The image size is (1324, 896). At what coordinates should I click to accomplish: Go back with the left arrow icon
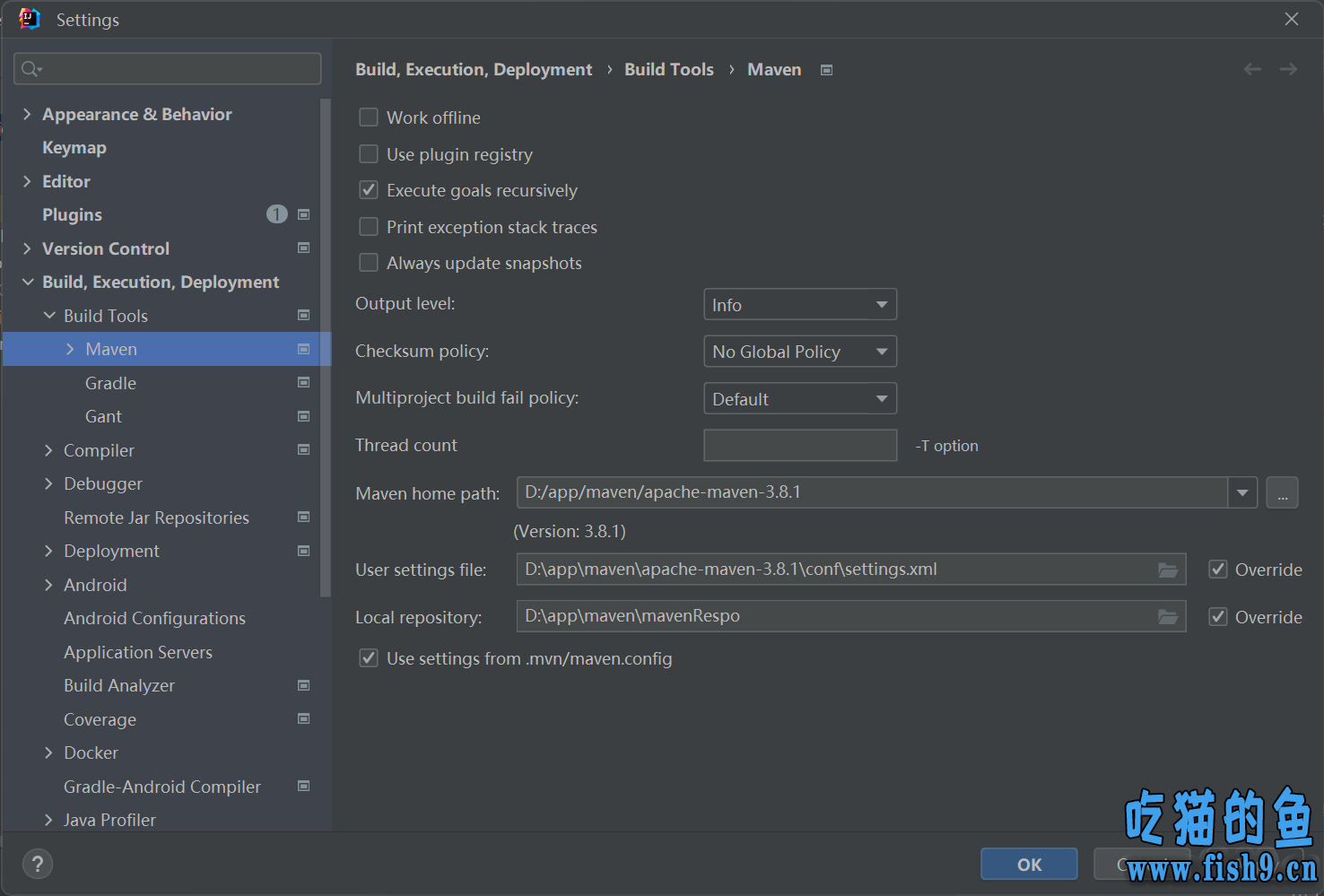1252,69
